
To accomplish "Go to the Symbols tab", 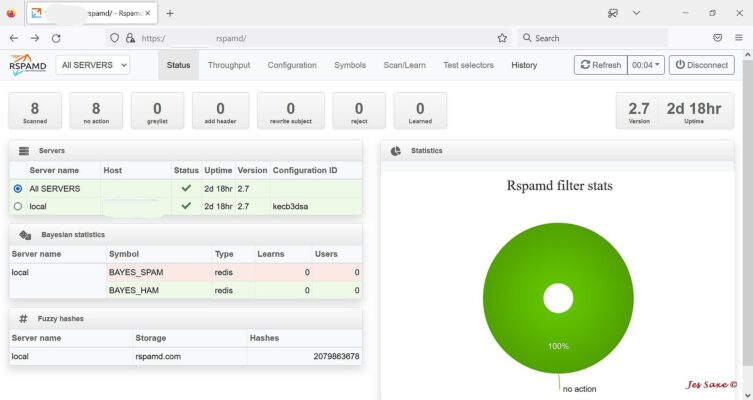I will [x=350, y=65].
